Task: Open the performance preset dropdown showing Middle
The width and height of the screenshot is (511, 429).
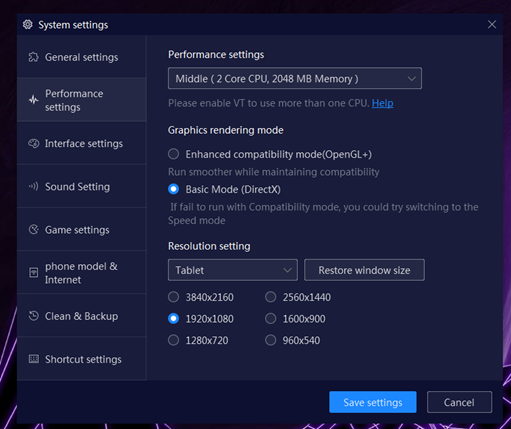Action: pyautogui.click(x=295, y=78)
